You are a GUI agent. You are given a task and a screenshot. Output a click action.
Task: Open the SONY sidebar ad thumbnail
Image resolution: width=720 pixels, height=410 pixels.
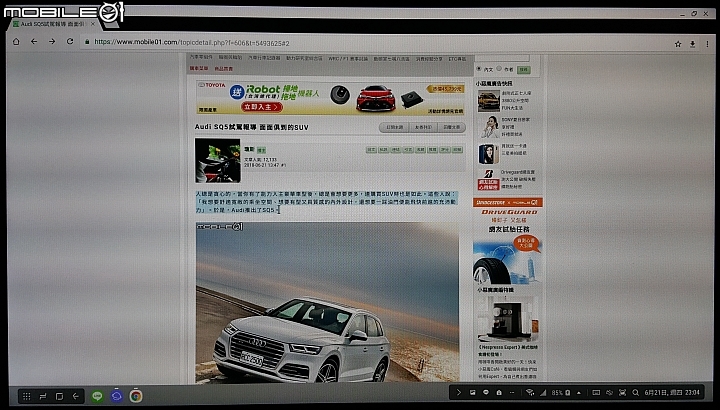pos(489,126)
